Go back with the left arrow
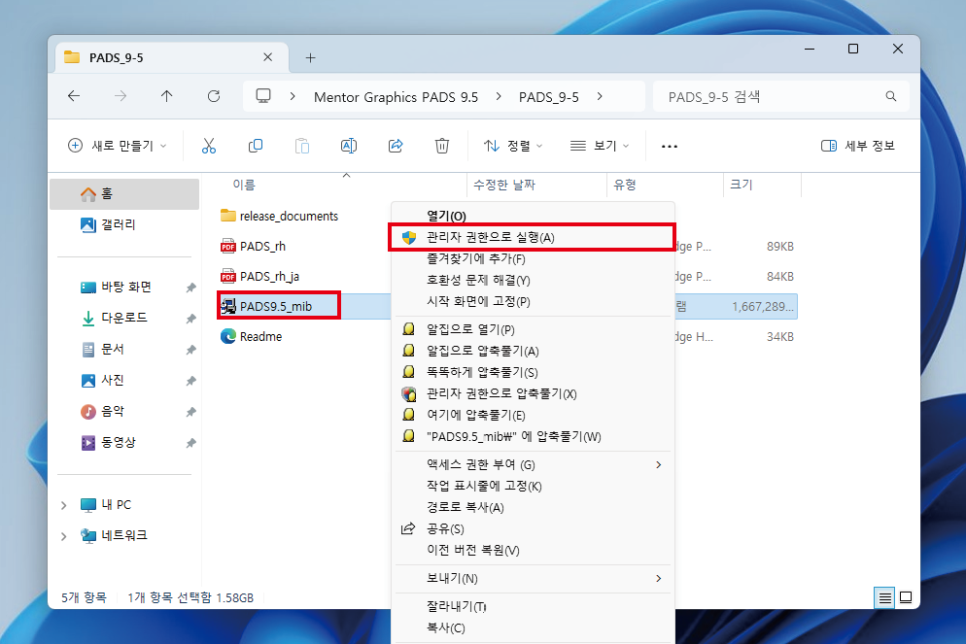 click(74, 96)
